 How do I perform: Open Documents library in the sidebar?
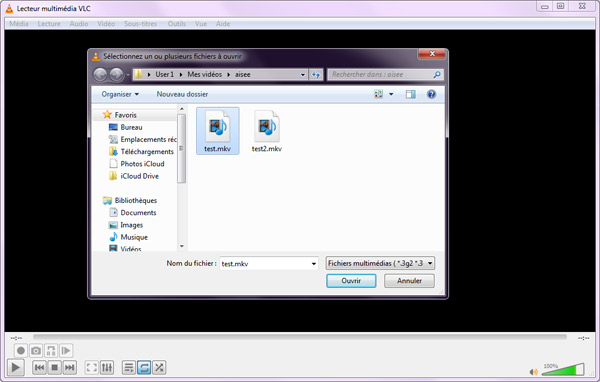tap(133, 213)
